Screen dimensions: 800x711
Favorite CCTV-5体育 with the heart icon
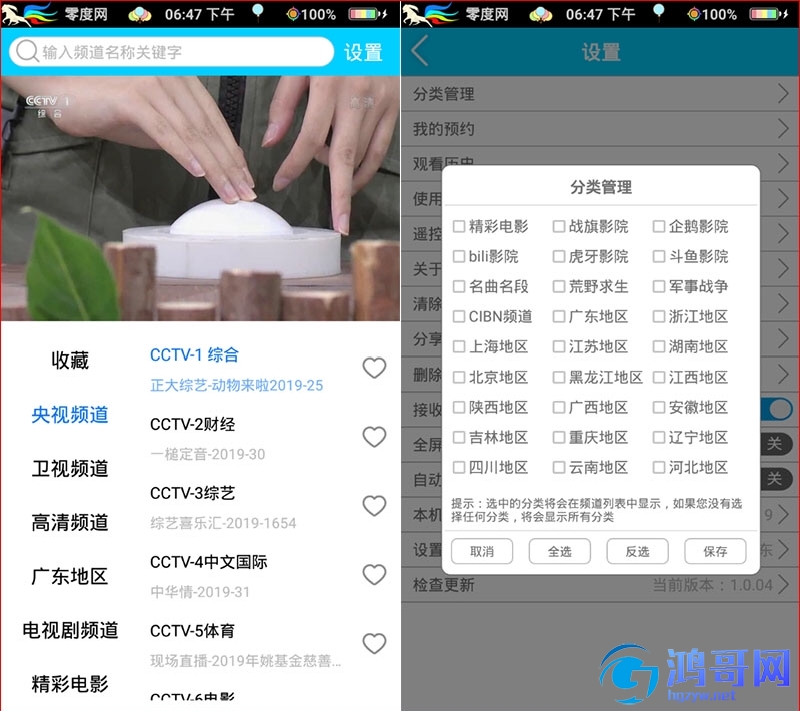[374, 643]
